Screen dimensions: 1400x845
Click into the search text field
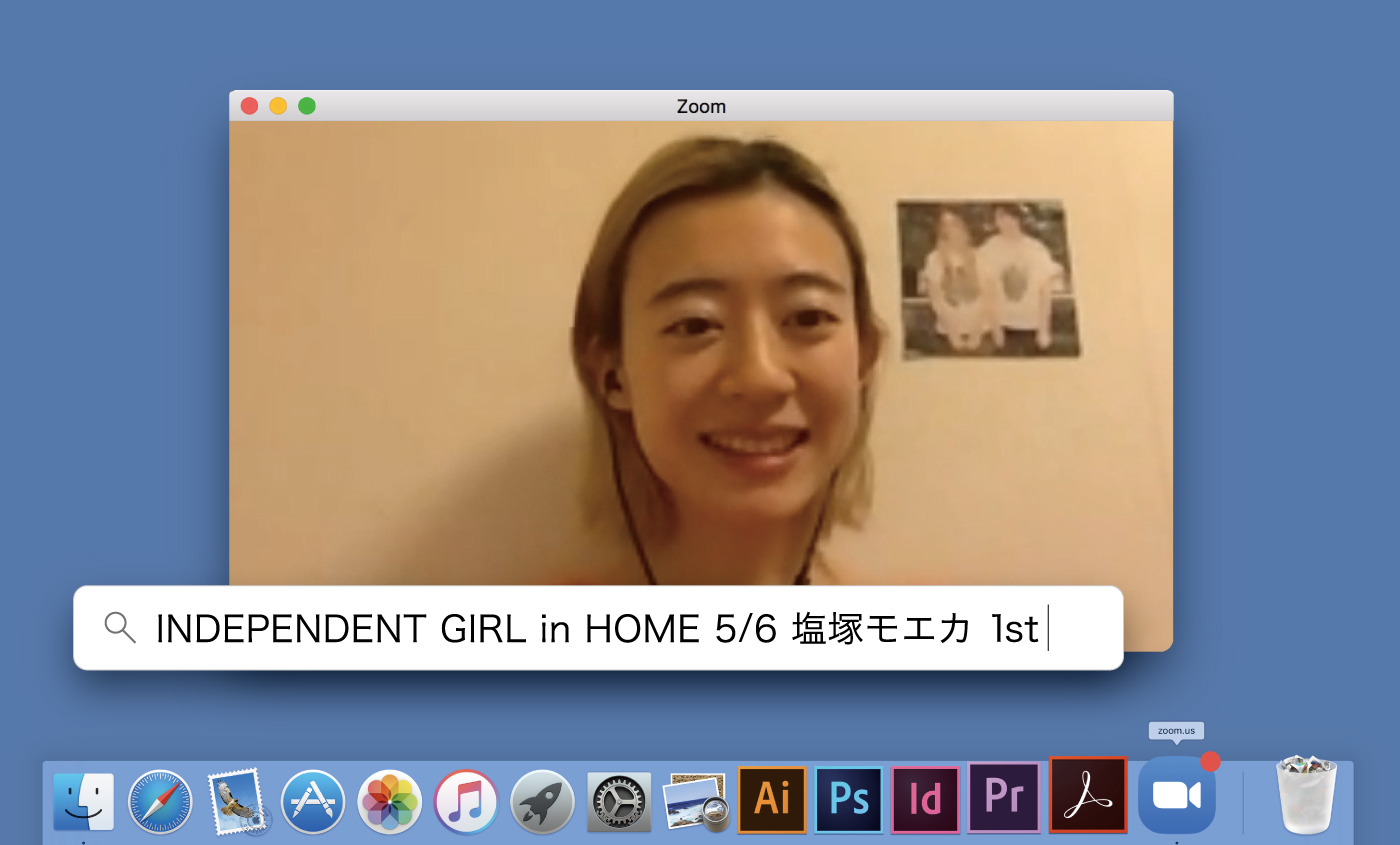coord(598,628)
